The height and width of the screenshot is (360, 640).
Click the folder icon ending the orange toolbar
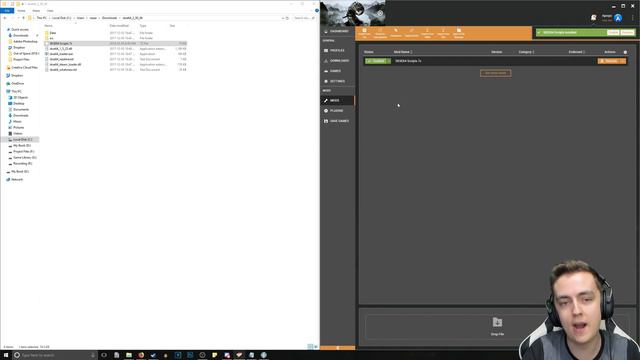459,33
